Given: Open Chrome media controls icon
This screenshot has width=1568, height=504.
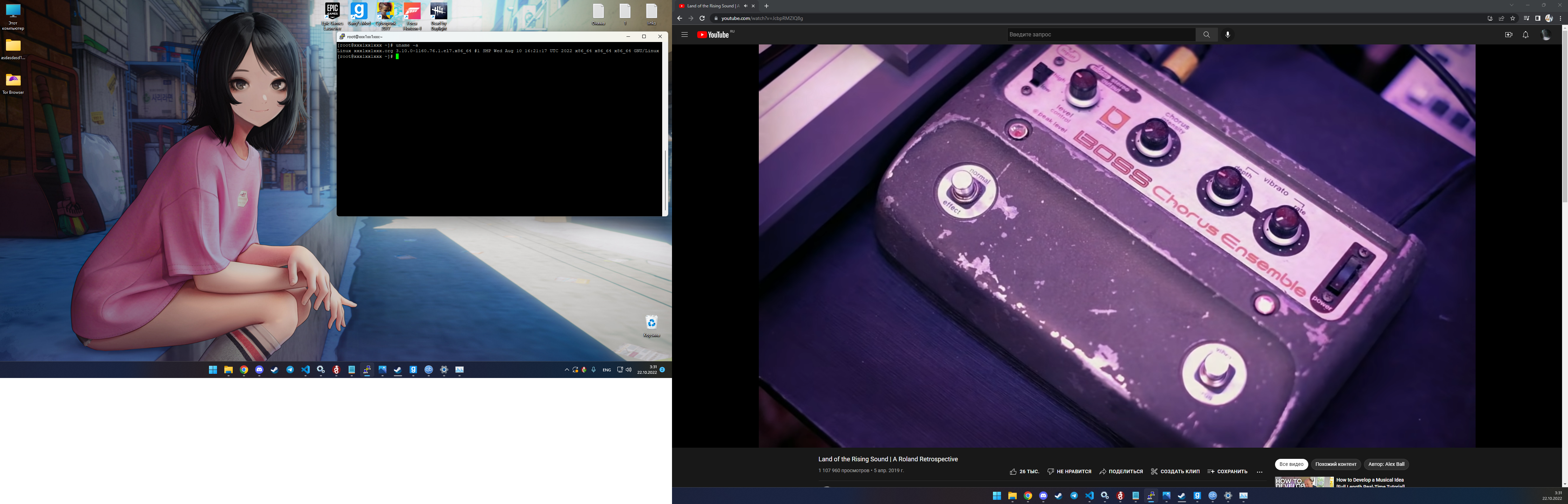Looking at the screenshot, I should (1526, 18).
